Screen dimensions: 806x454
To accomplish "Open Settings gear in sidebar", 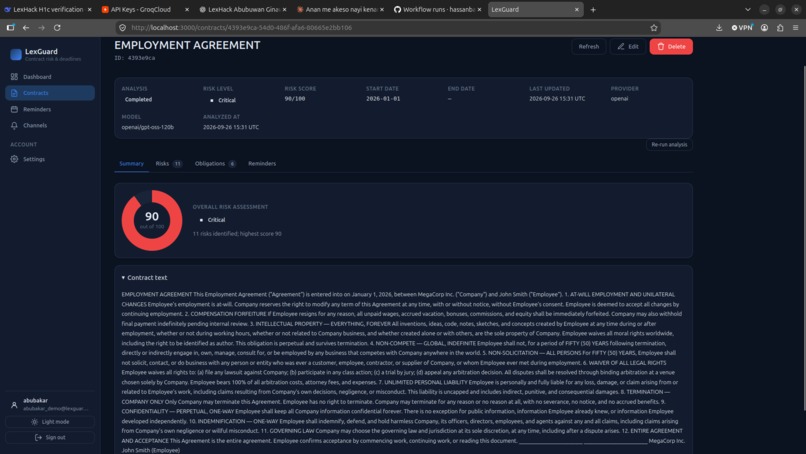I will [50, 159].
